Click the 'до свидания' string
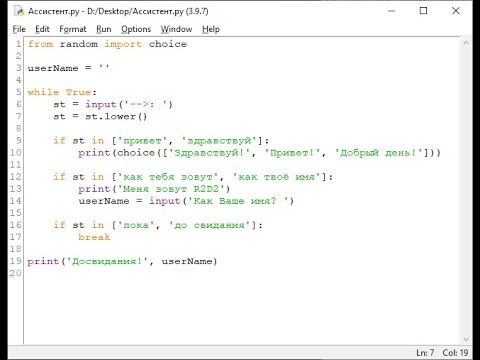 [x=209, y=225]
